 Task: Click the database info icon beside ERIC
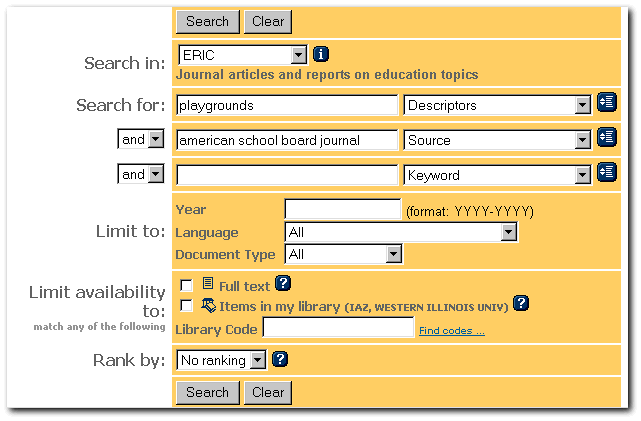(321, 55)
